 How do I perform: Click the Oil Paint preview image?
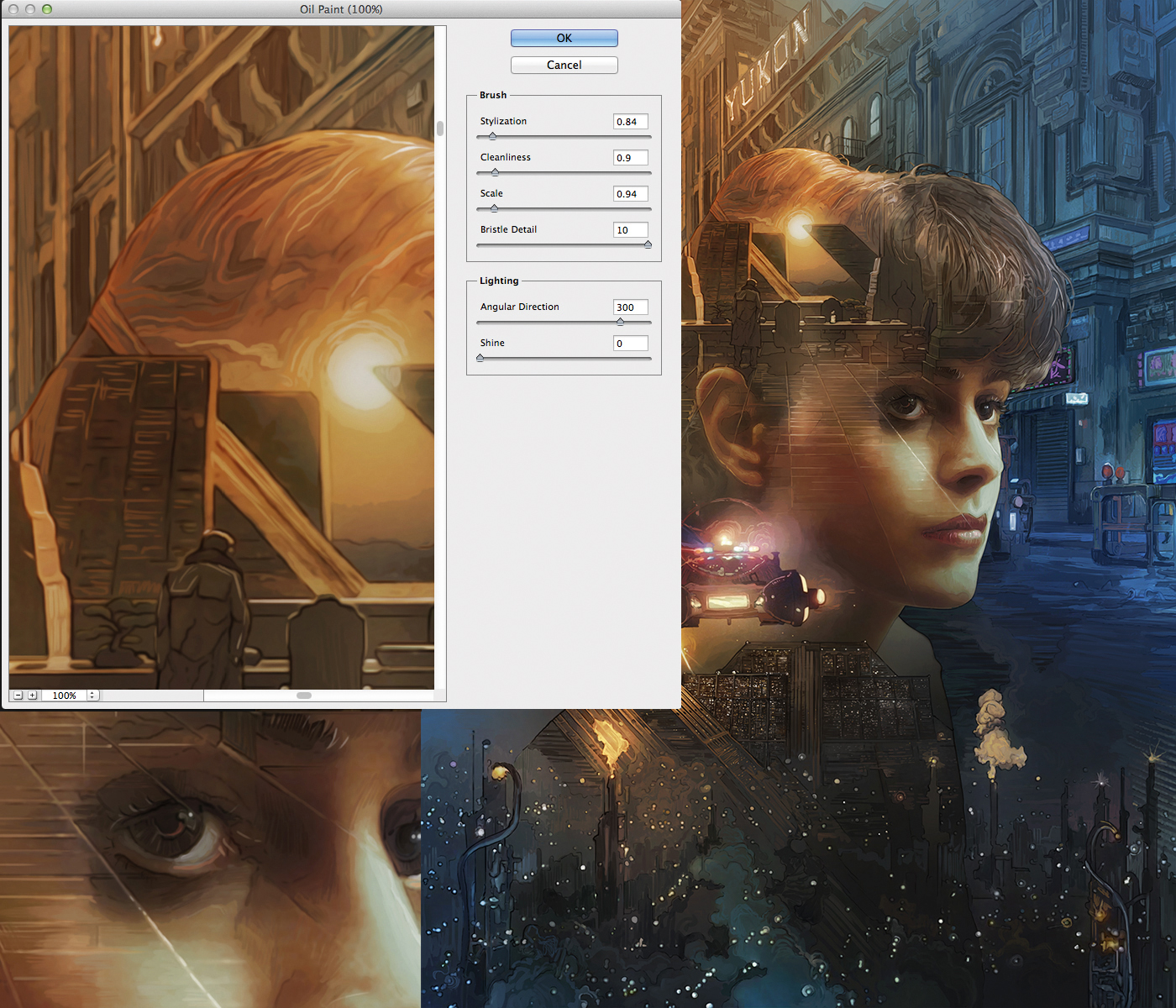[222, 358]
